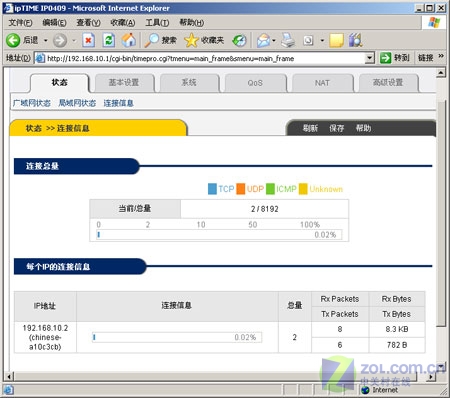450x398 pixels.
Task: Open the 工具(T) menu
Action: coord(157,23)
